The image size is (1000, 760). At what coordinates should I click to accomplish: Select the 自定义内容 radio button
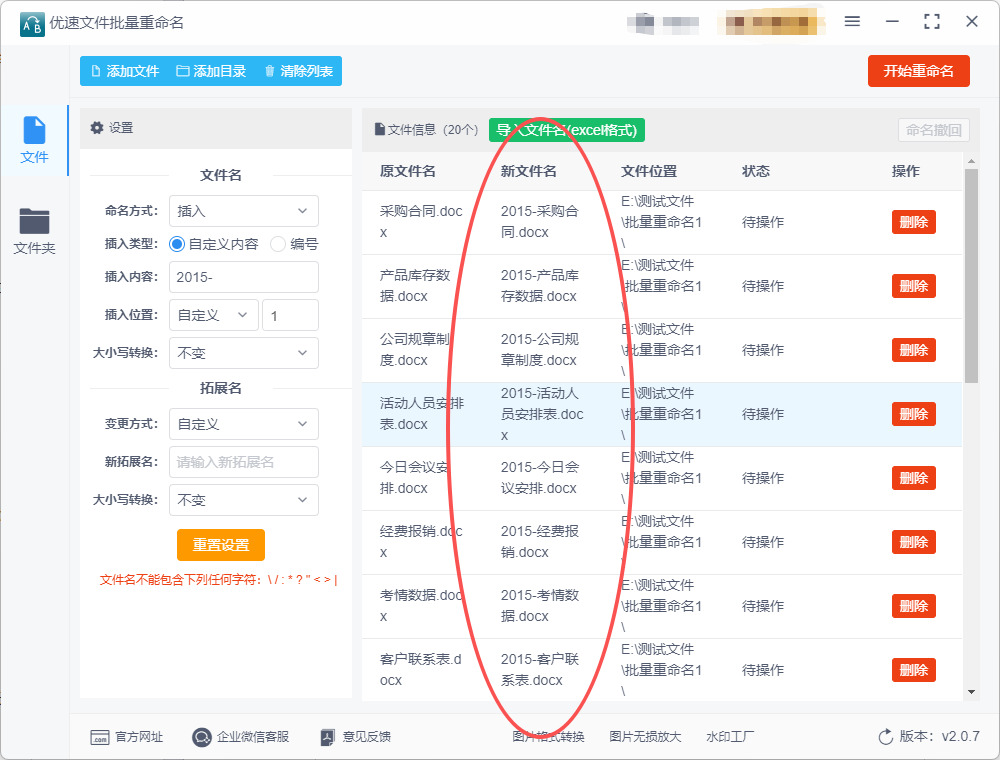pos(177,244)
